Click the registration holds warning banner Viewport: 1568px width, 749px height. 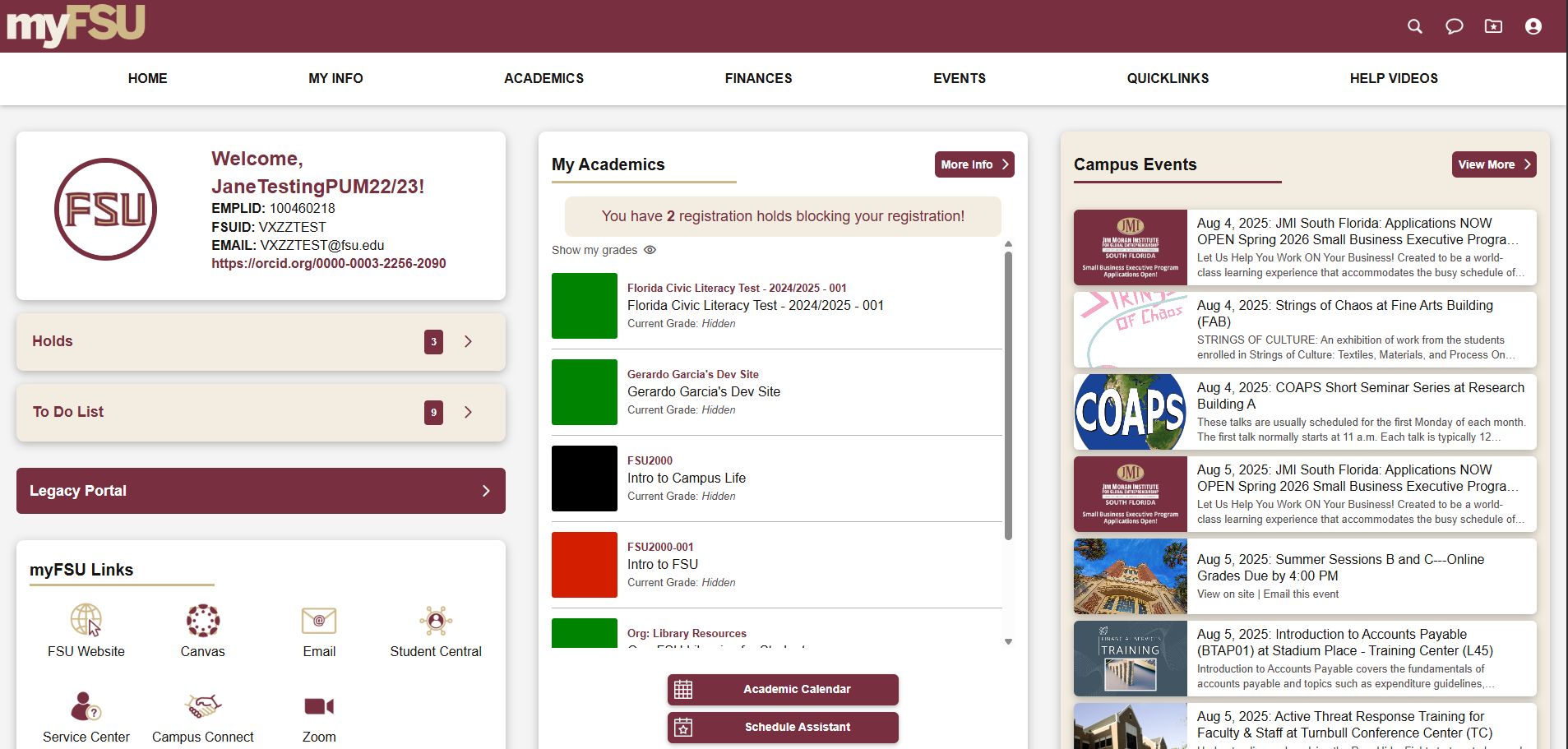tap(783, 216)
